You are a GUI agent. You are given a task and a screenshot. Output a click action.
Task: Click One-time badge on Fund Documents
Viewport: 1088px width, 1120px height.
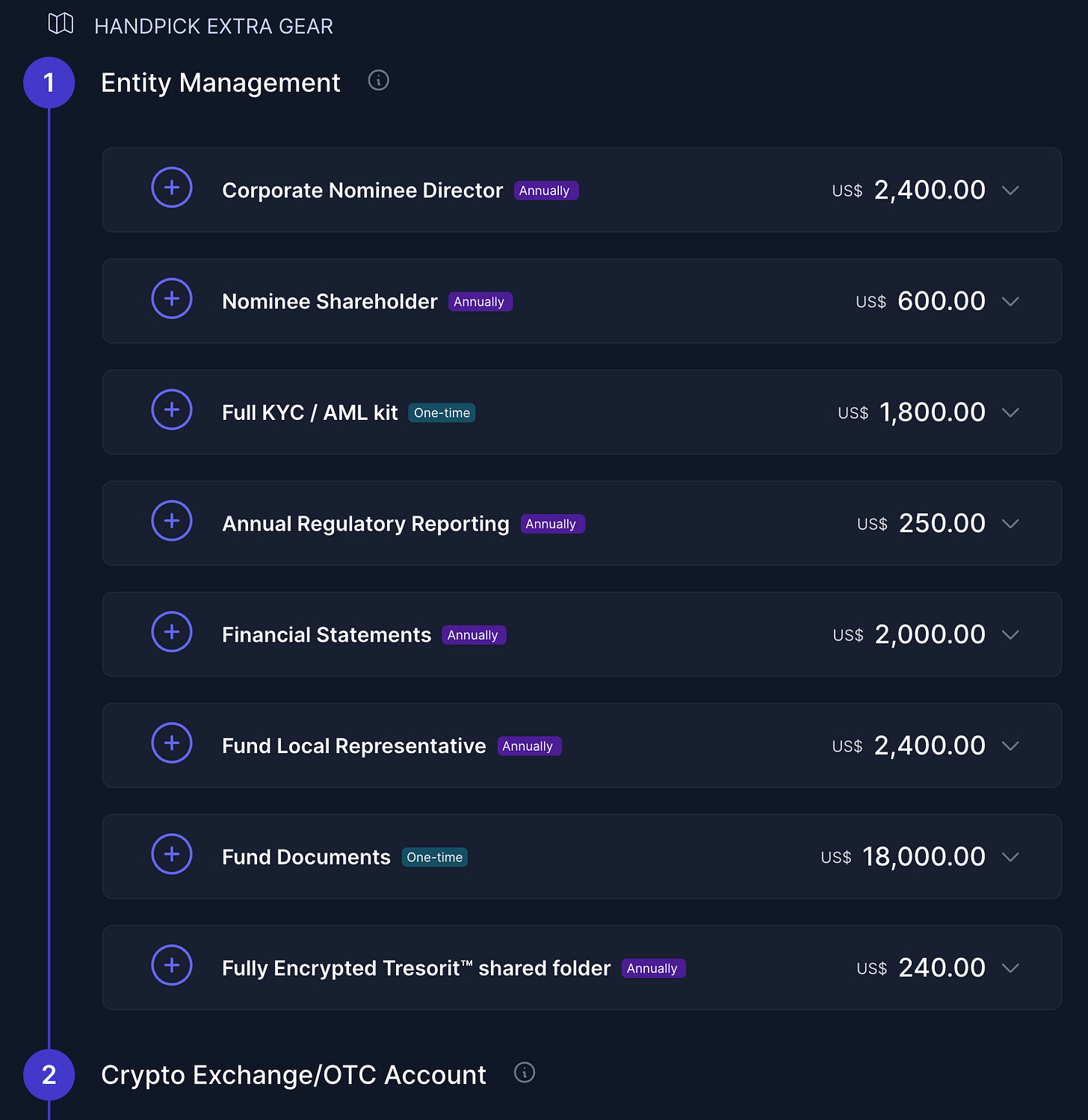(435, 857)
